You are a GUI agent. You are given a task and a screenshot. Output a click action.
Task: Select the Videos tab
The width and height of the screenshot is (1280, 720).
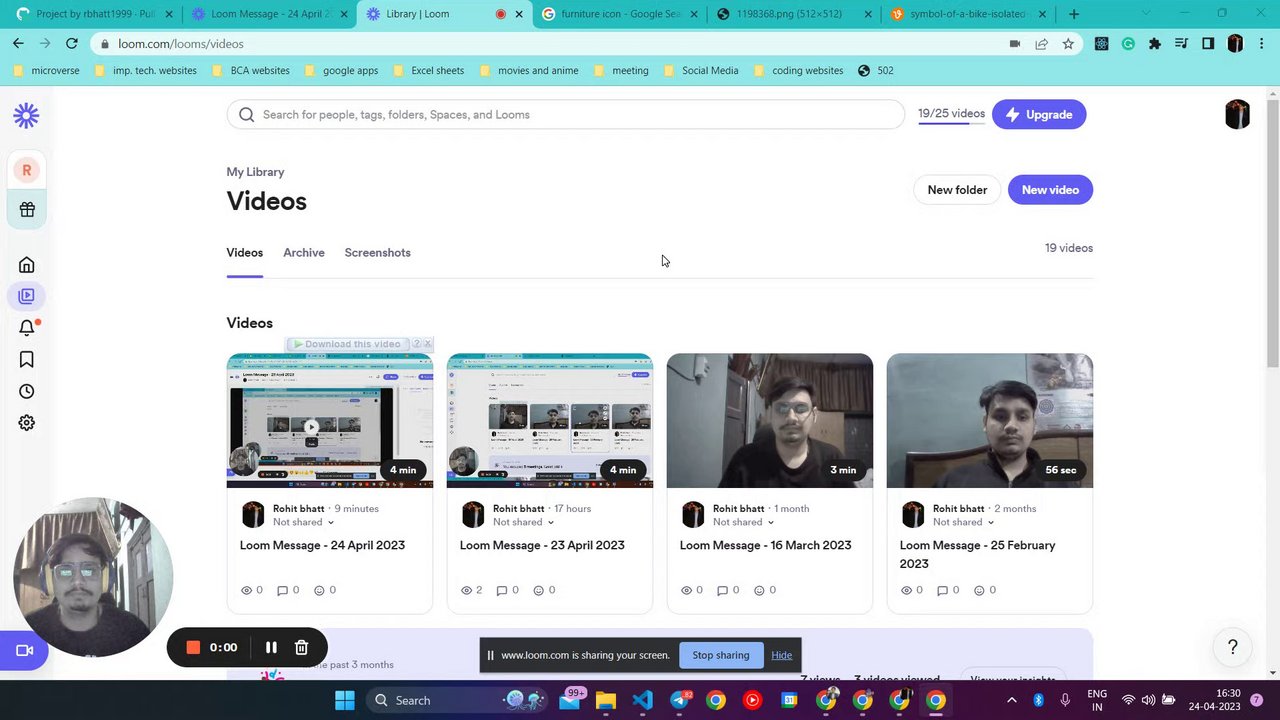click(244, 253)
